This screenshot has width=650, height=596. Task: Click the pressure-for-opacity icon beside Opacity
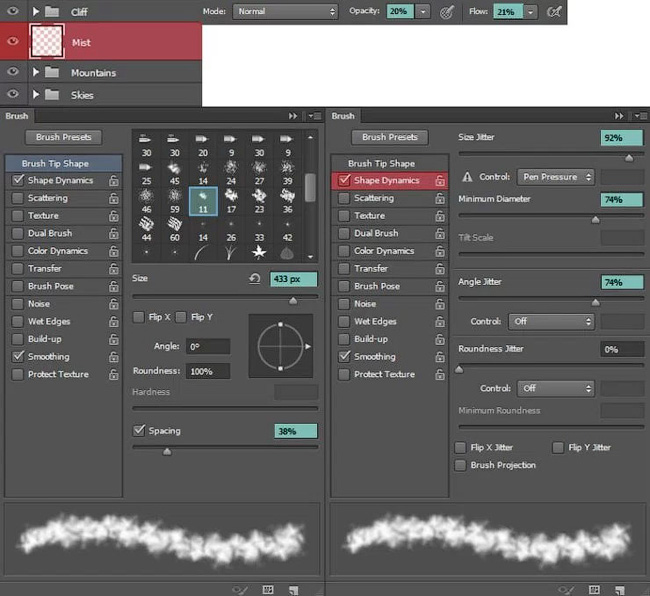[x=447, y=12]
